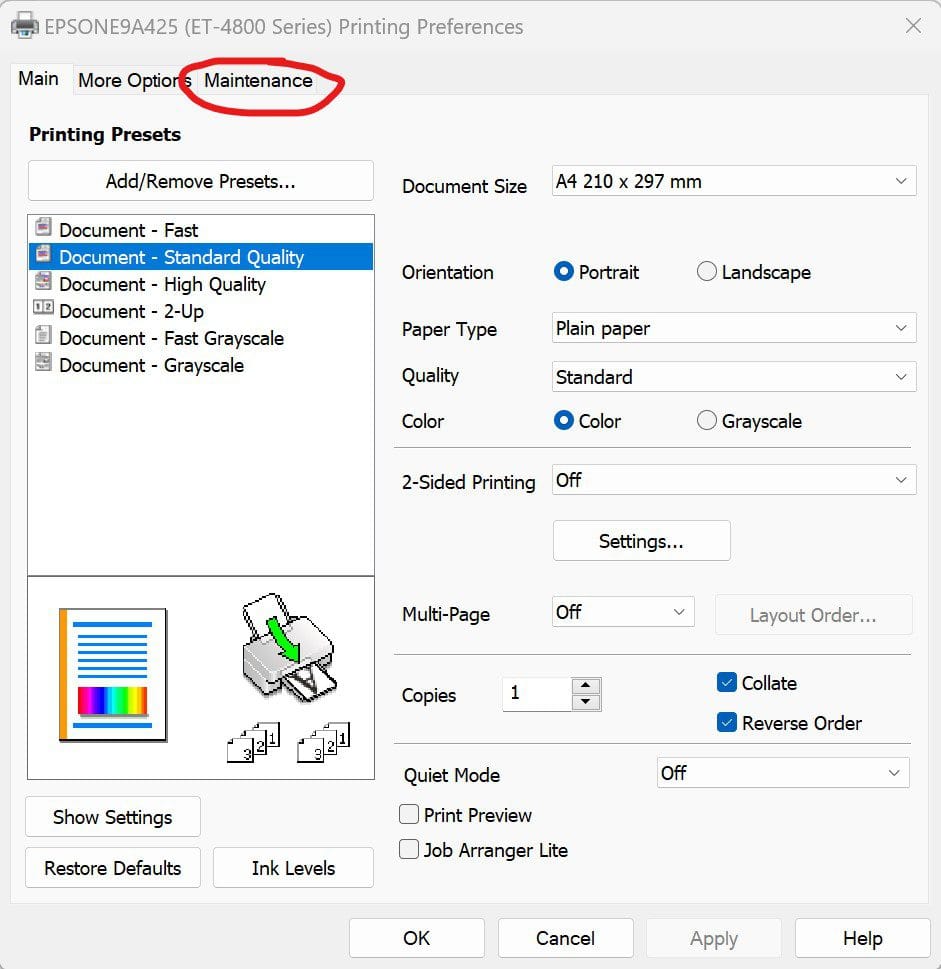Select the 'Document - 2-Up' preset text
The height and width of the screenshot is (969, 941).
click(132, 311)
